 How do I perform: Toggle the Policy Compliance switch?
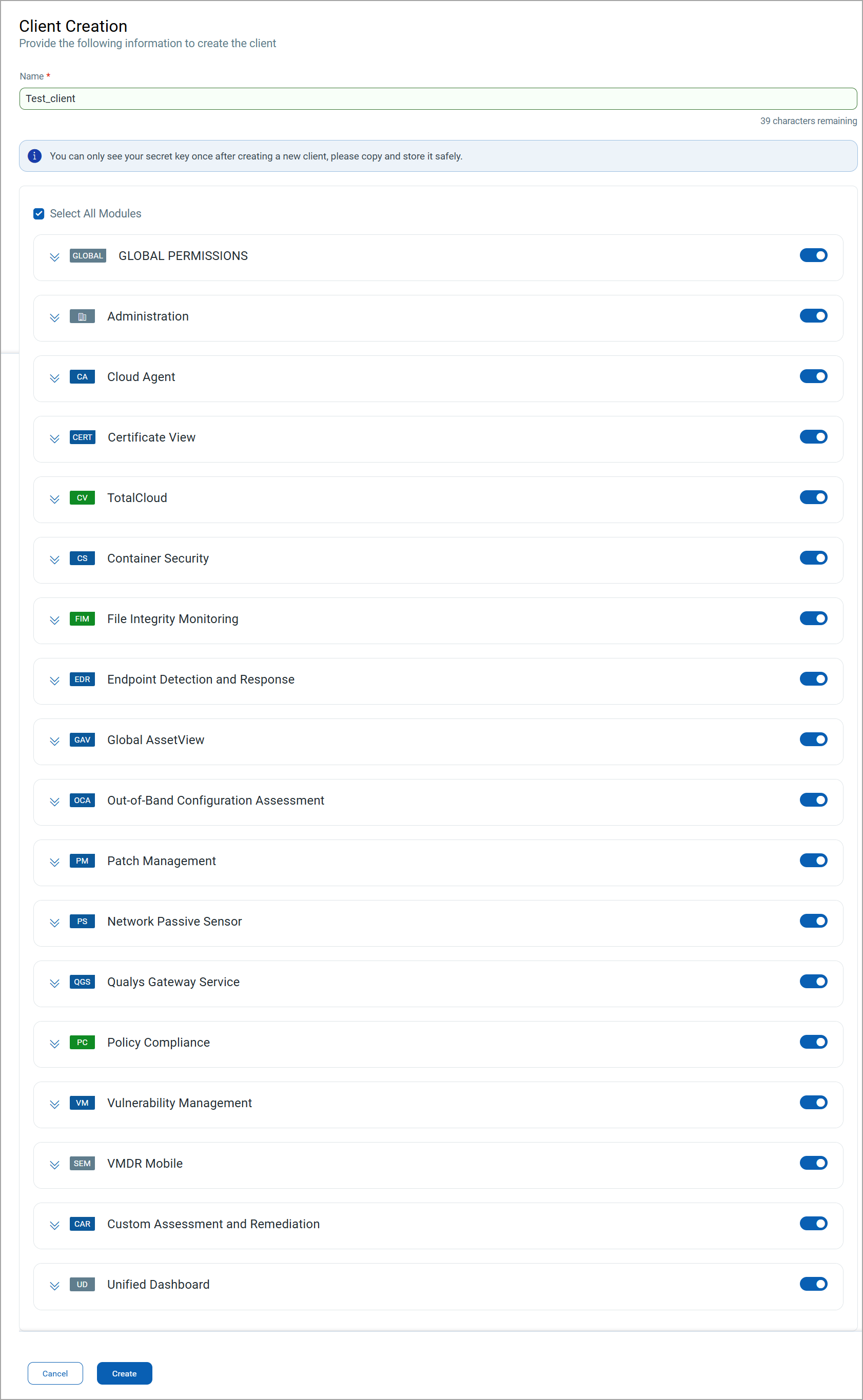tap(813, 1041)
